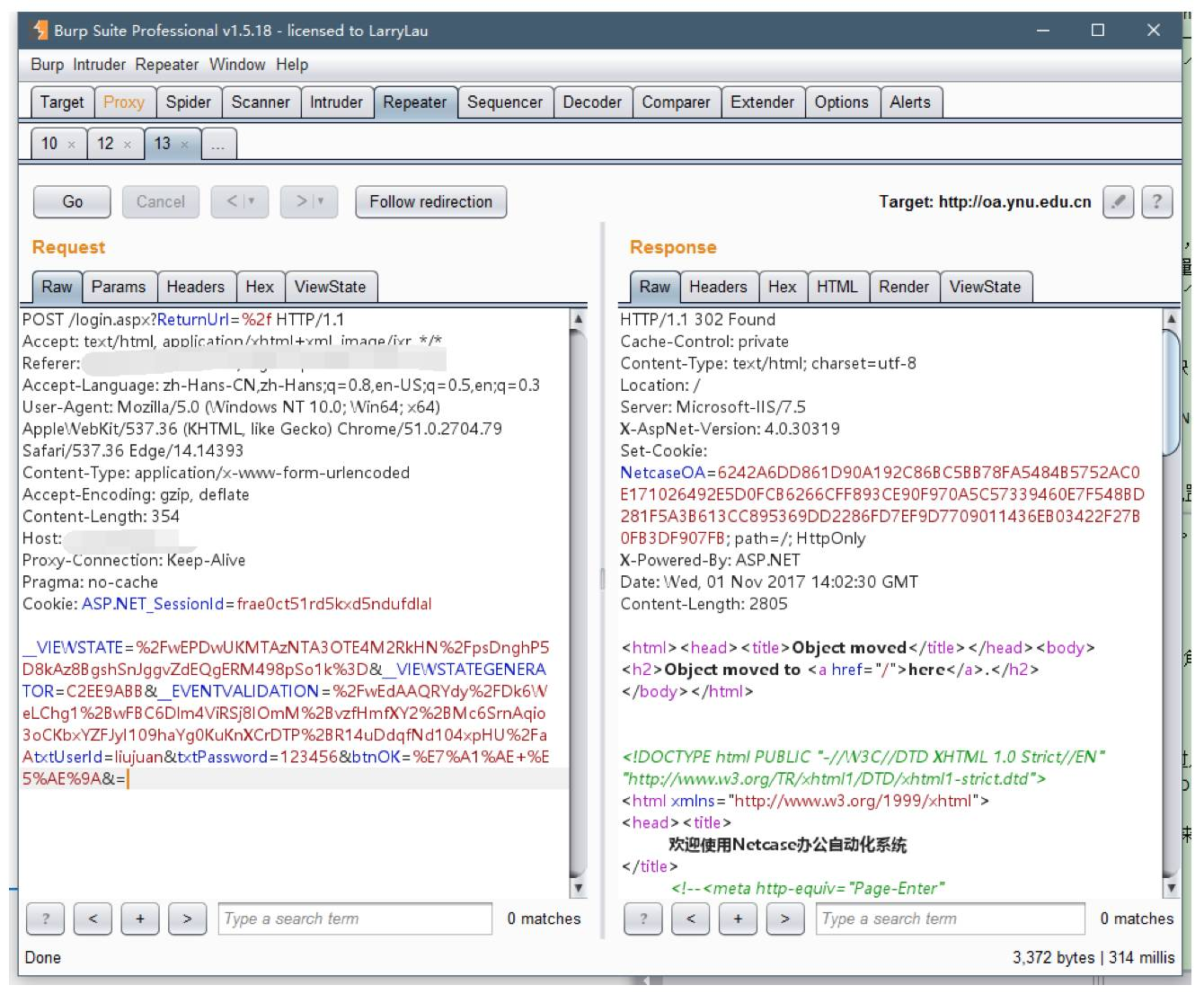Viewport: 1204px width, 994px height.
Task: Click the response search term field
Action: (952, 919)
